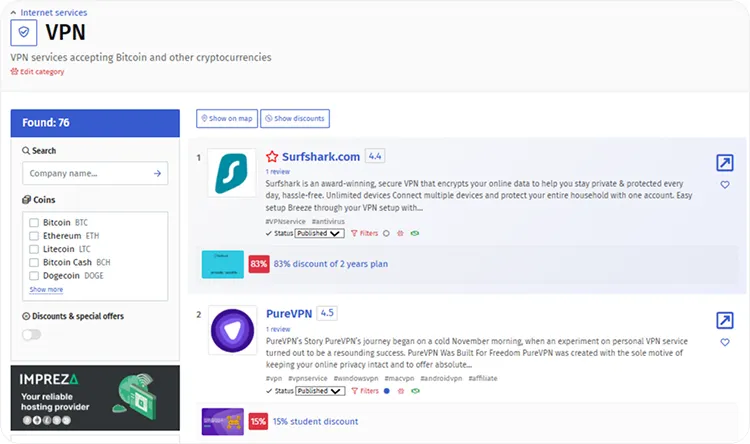Check the Bitcoin Cash BCH filter
The height and width of the screenshot is (444, 750).
[x=34, y=263]
